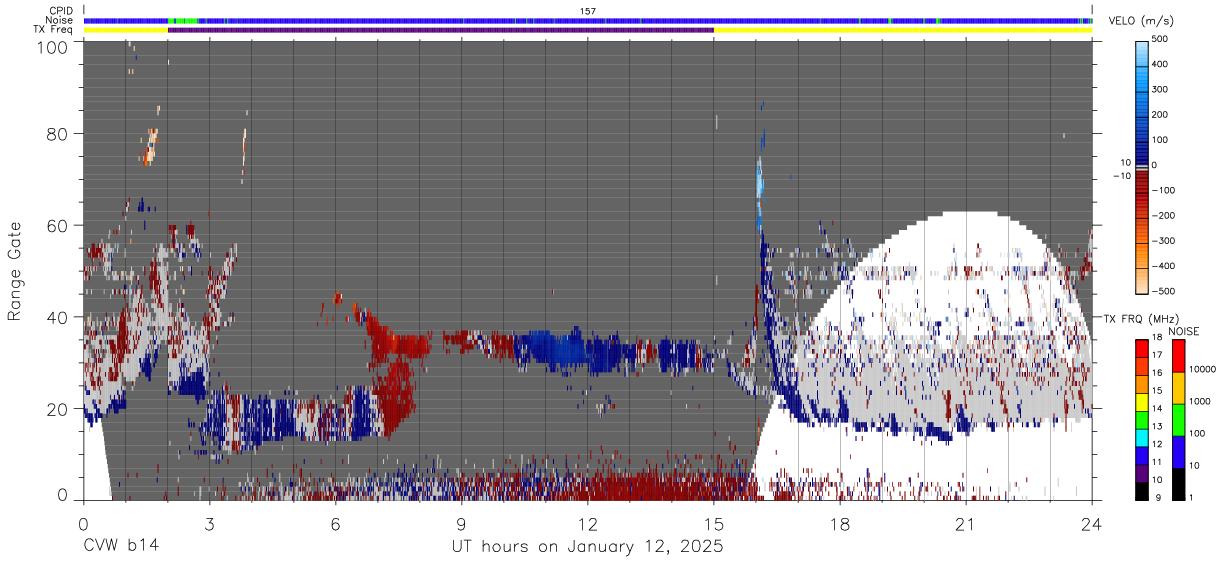1228x567 pixels.
Task: Click the purple segment of TX Freq strip
Action: pyautogui.click(x=441, y=30)
